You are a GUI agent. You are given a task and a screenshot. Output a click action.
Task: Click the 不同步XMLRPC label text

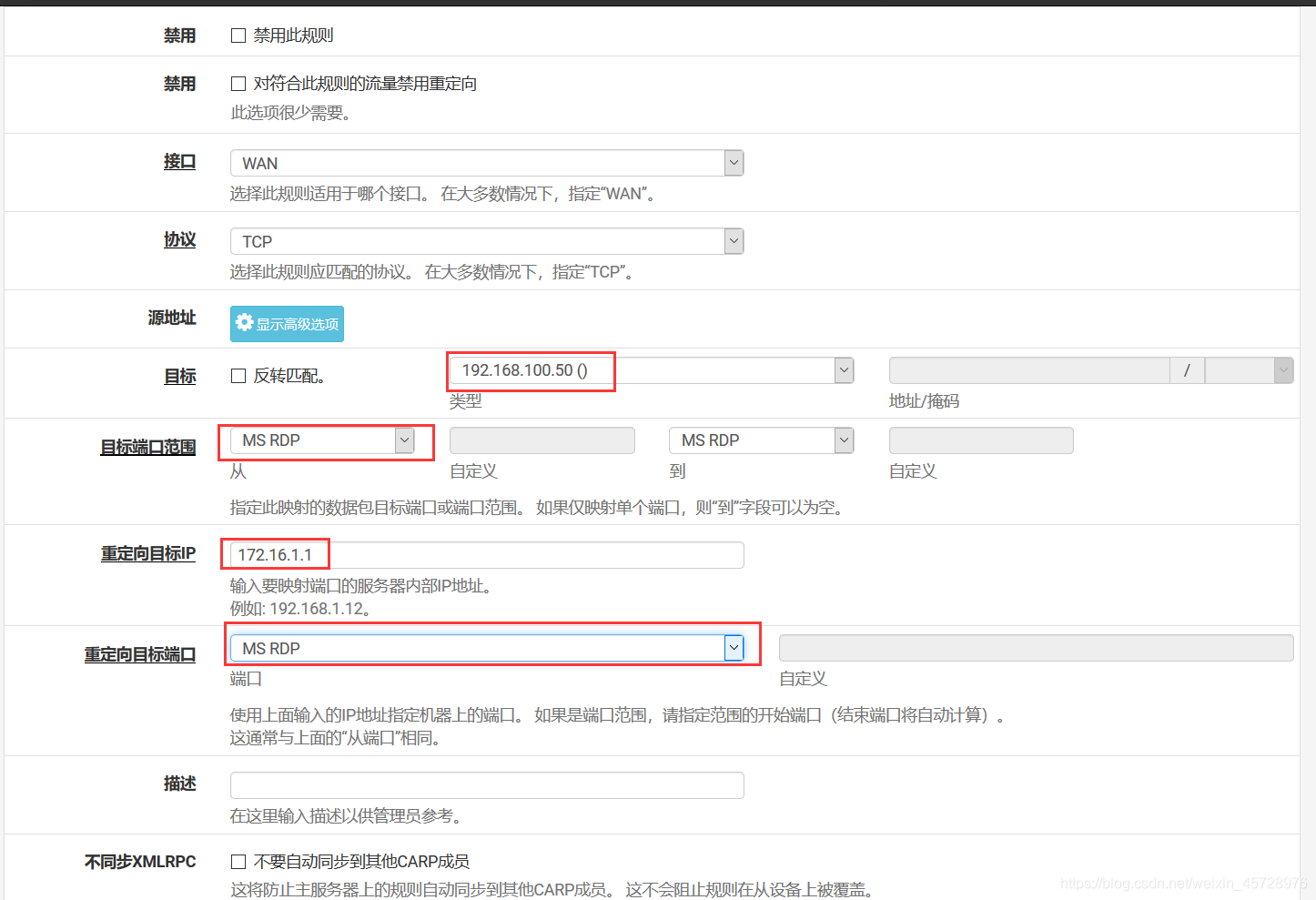(x=140, y=862)
